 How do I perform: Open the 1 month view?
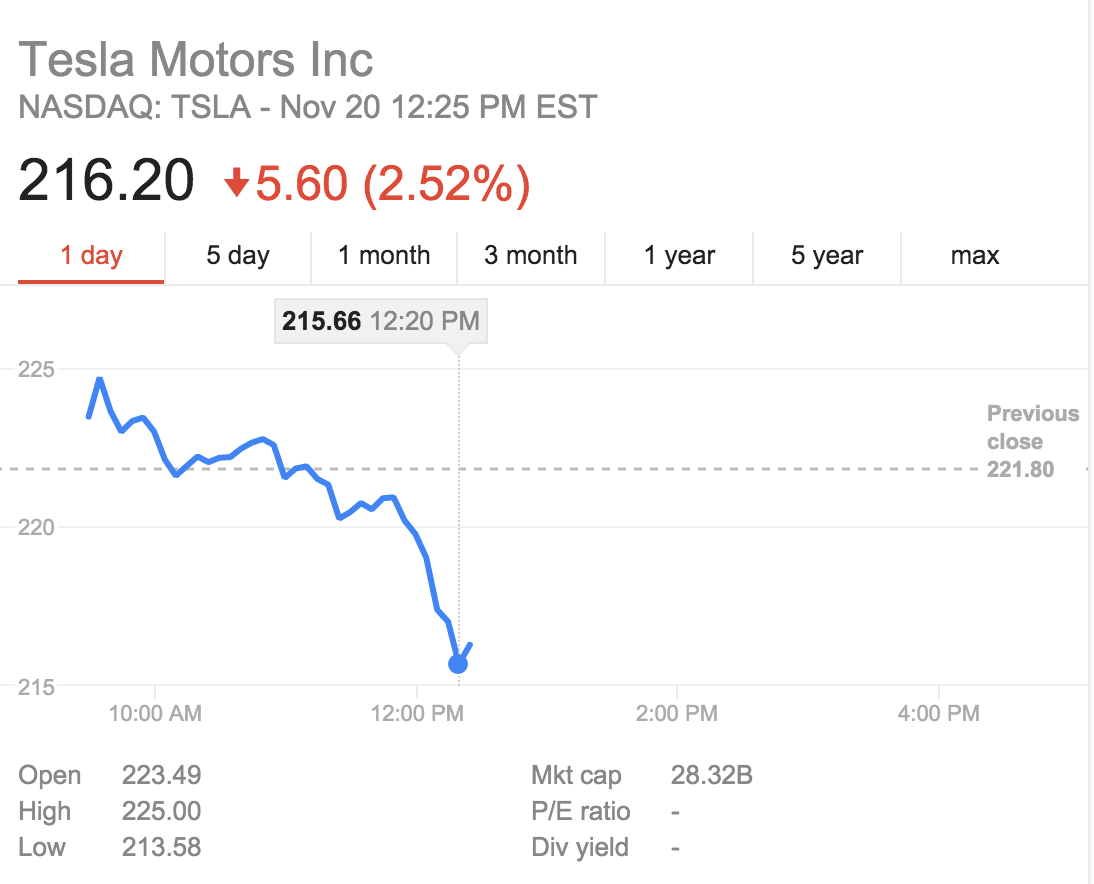click(384, 256)
